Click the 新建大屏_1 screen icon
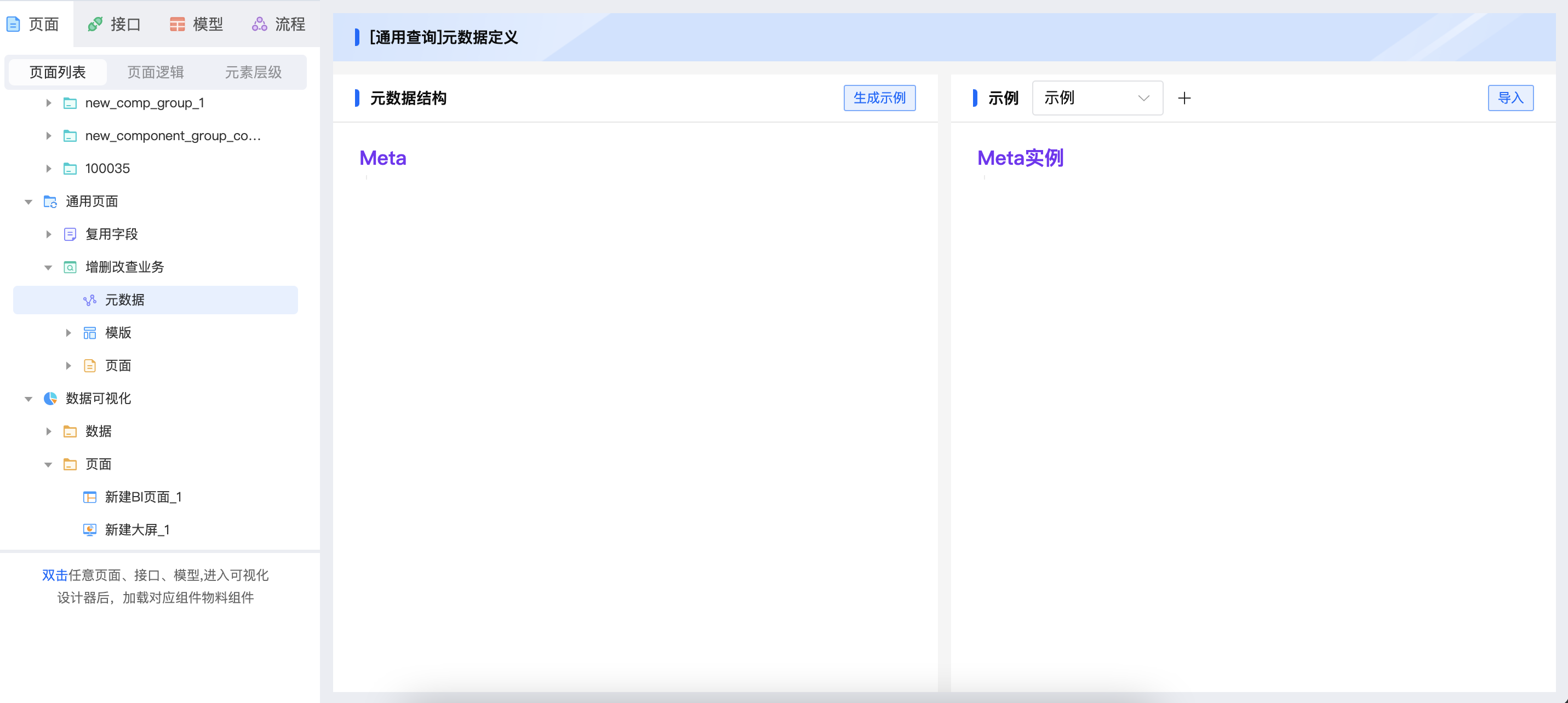1568x703 pixels. 89,531
